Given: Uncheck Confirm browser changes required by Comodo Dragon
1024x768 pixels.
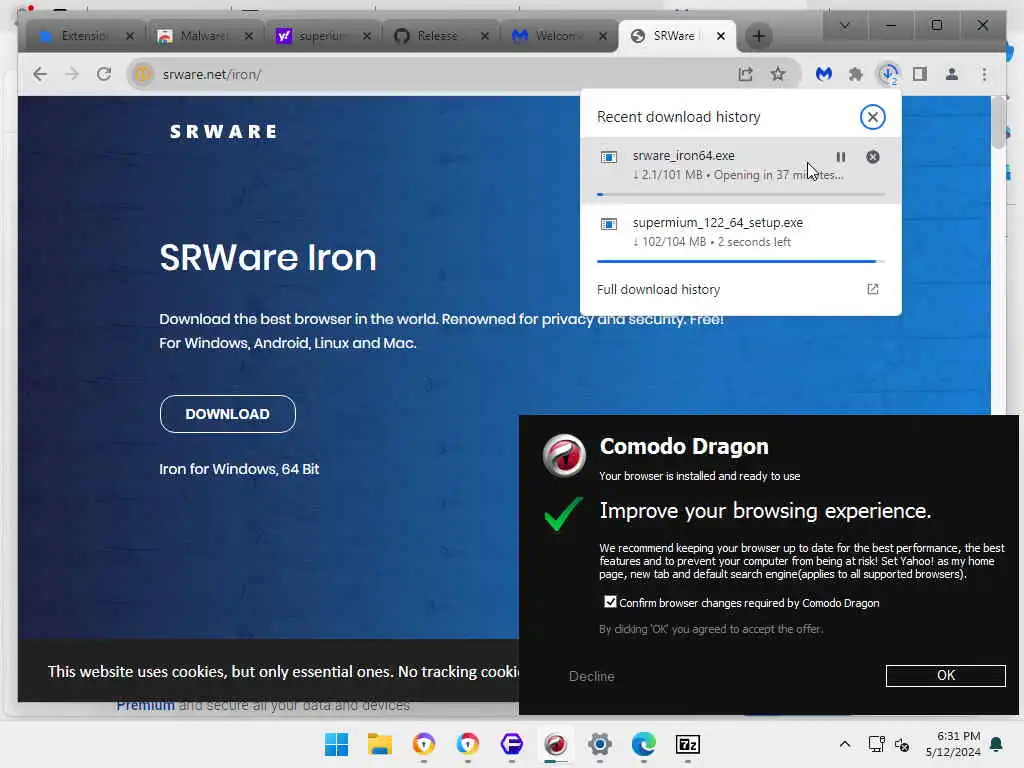Looking at the screenshot, I should click(x=610, y=601).
